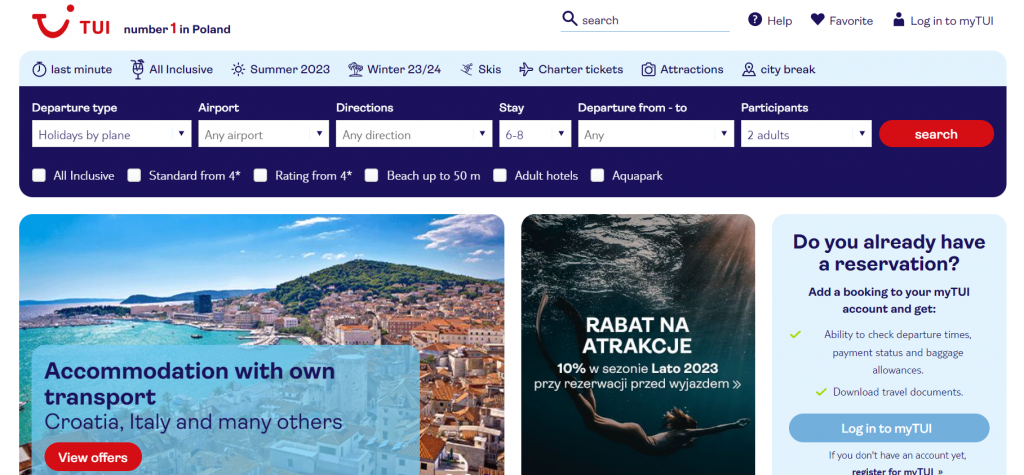Click the red search button
1024x475 pixels.
coord(936,134)
